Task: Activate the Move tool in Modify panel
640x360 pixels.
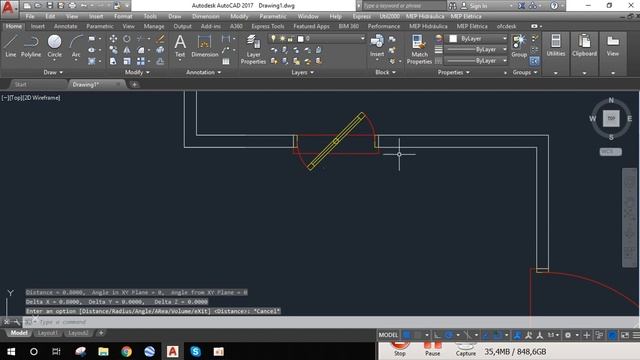Action: point(113,39)
